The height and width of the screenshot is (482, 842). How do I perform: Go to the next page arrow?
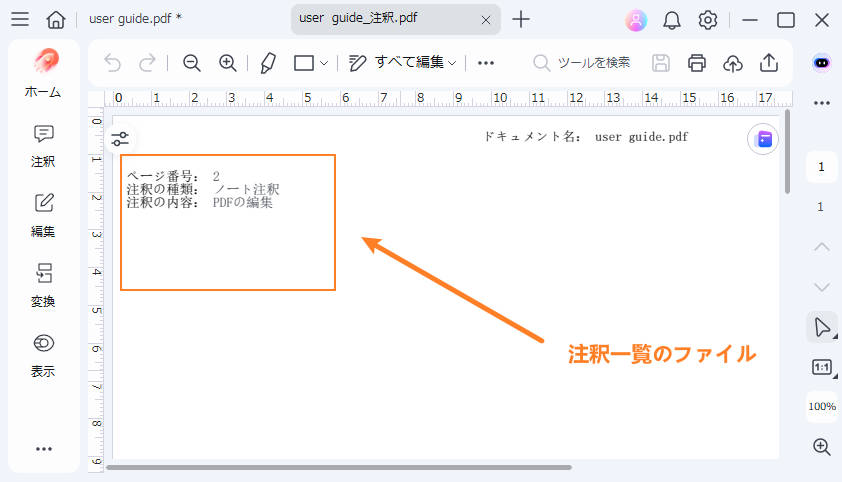click(x=822, y=287)
